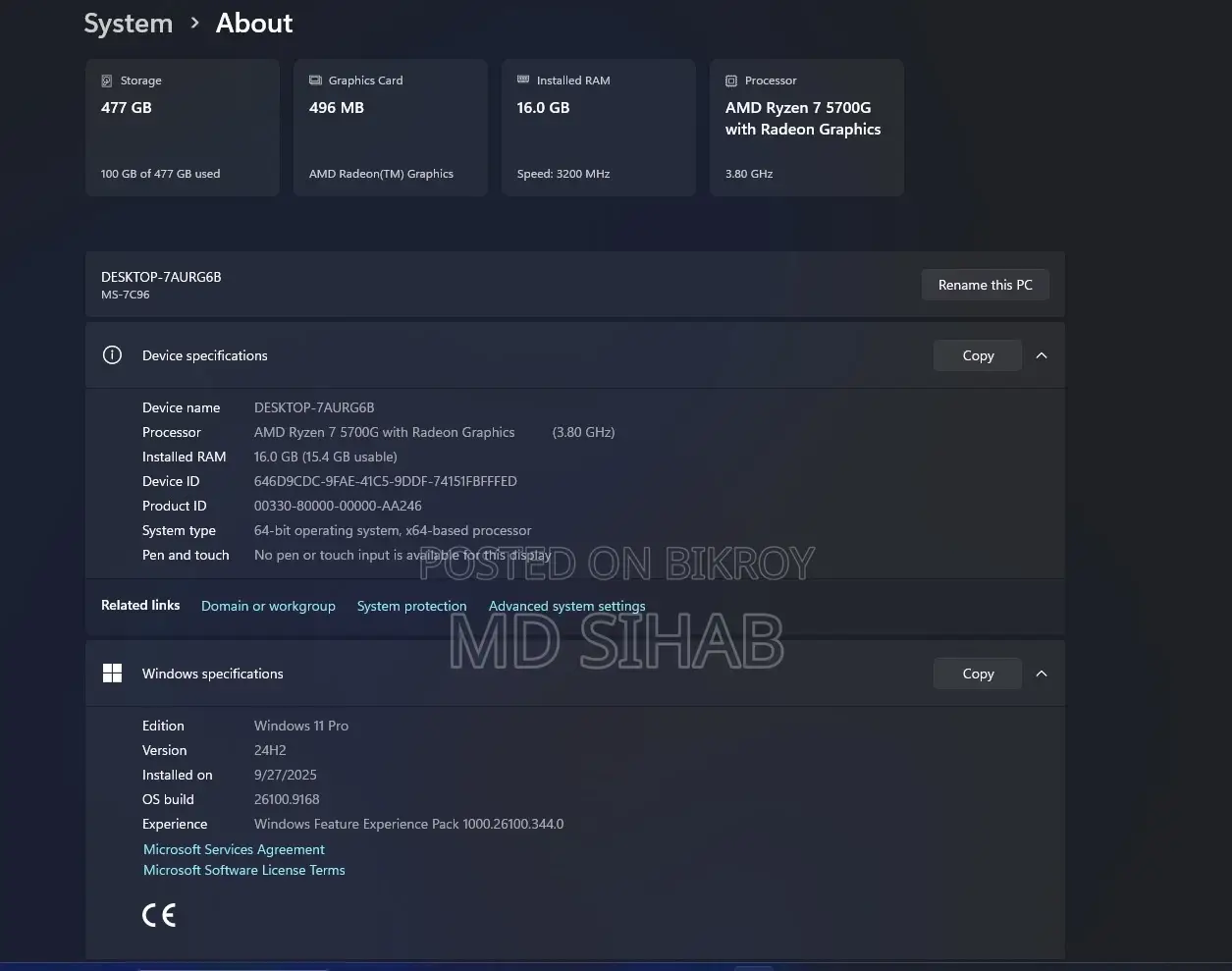Screen dimensions: 1232x971
Task: Click the Graphics Card icon
Action: (x=315, y=81)
